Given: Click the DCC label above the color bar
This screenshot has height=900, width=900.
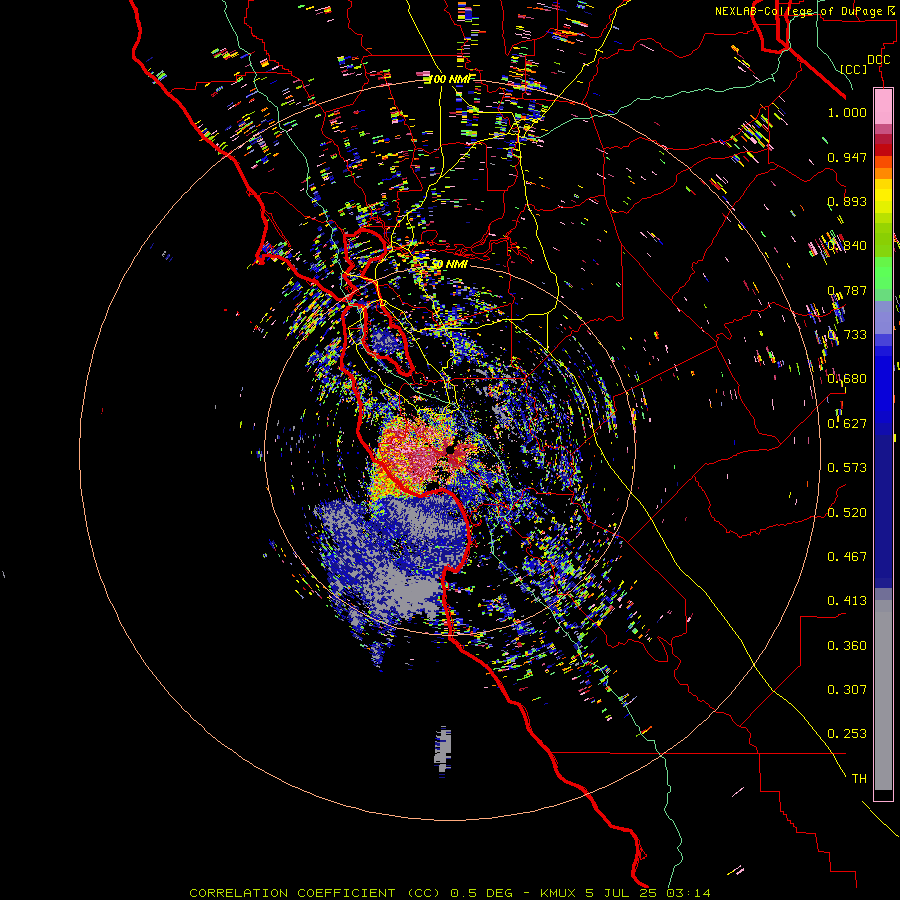Looking at the screenshot, I should click(x=878, y=60).
